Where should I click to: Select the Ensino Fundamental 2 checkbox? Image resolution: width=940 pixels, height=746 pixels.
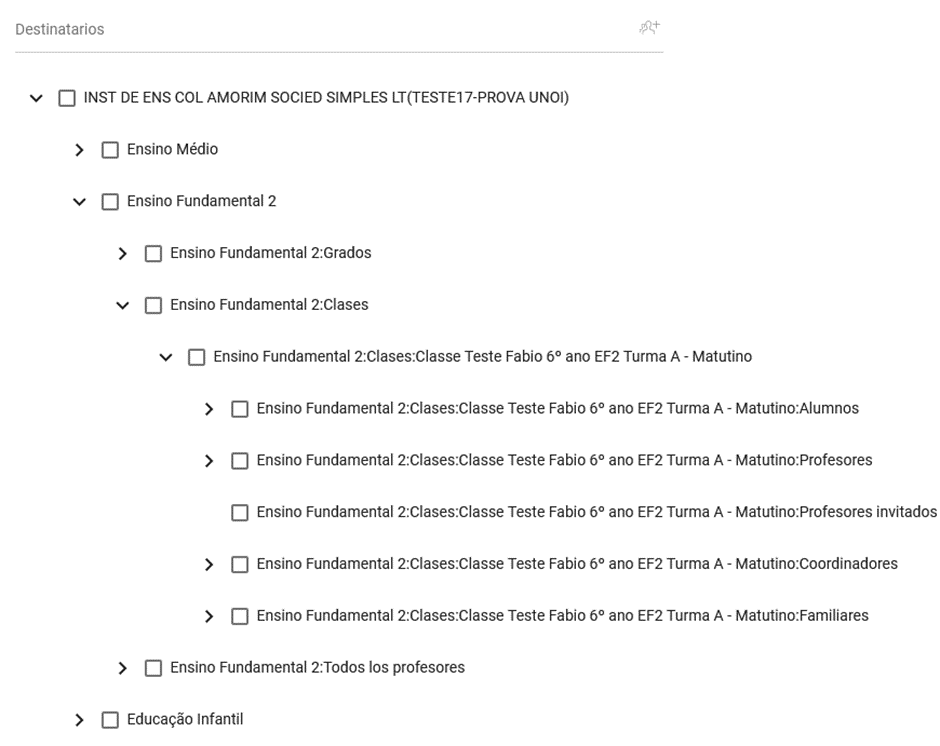tap(110, 202)
